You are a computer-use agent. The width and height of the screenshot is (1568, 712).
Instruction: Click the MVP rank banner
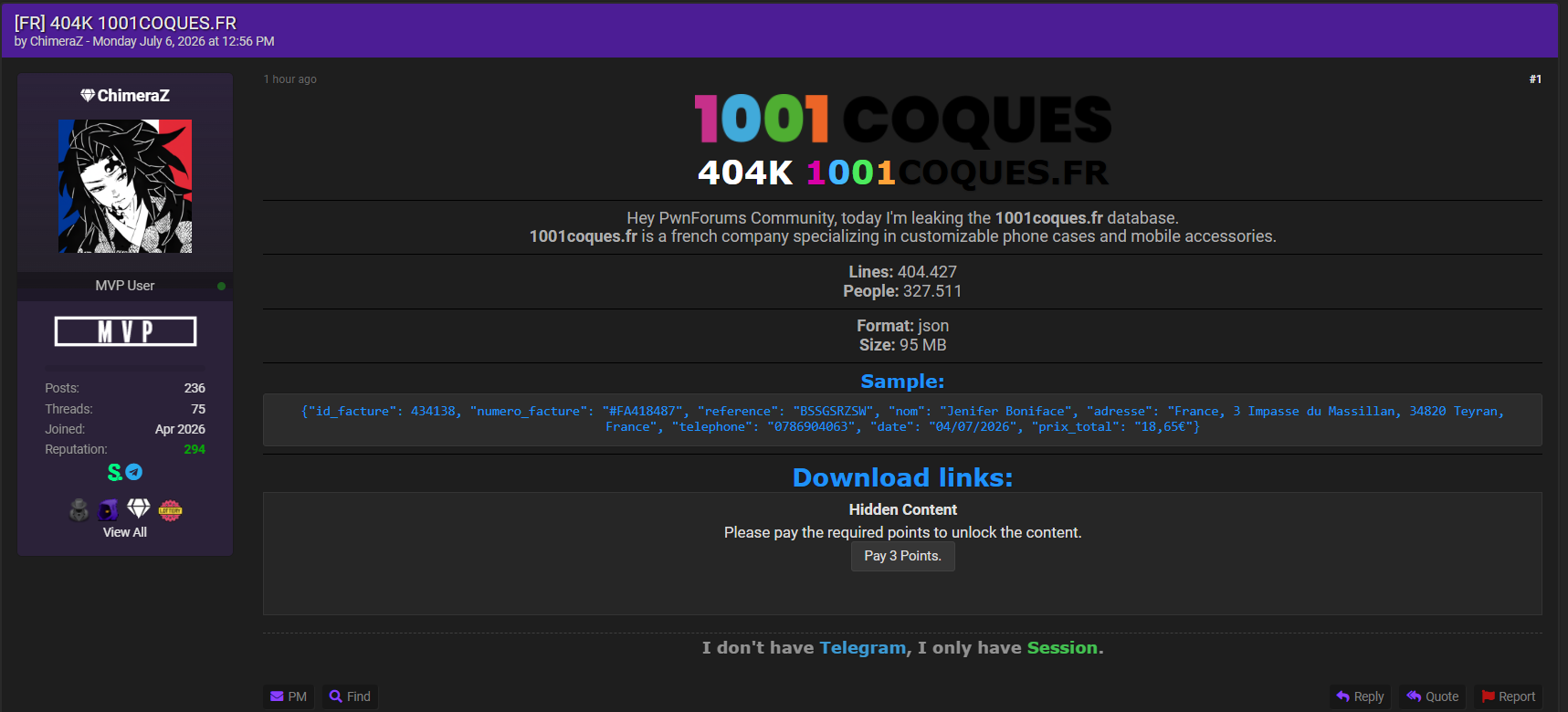[125, 331]
